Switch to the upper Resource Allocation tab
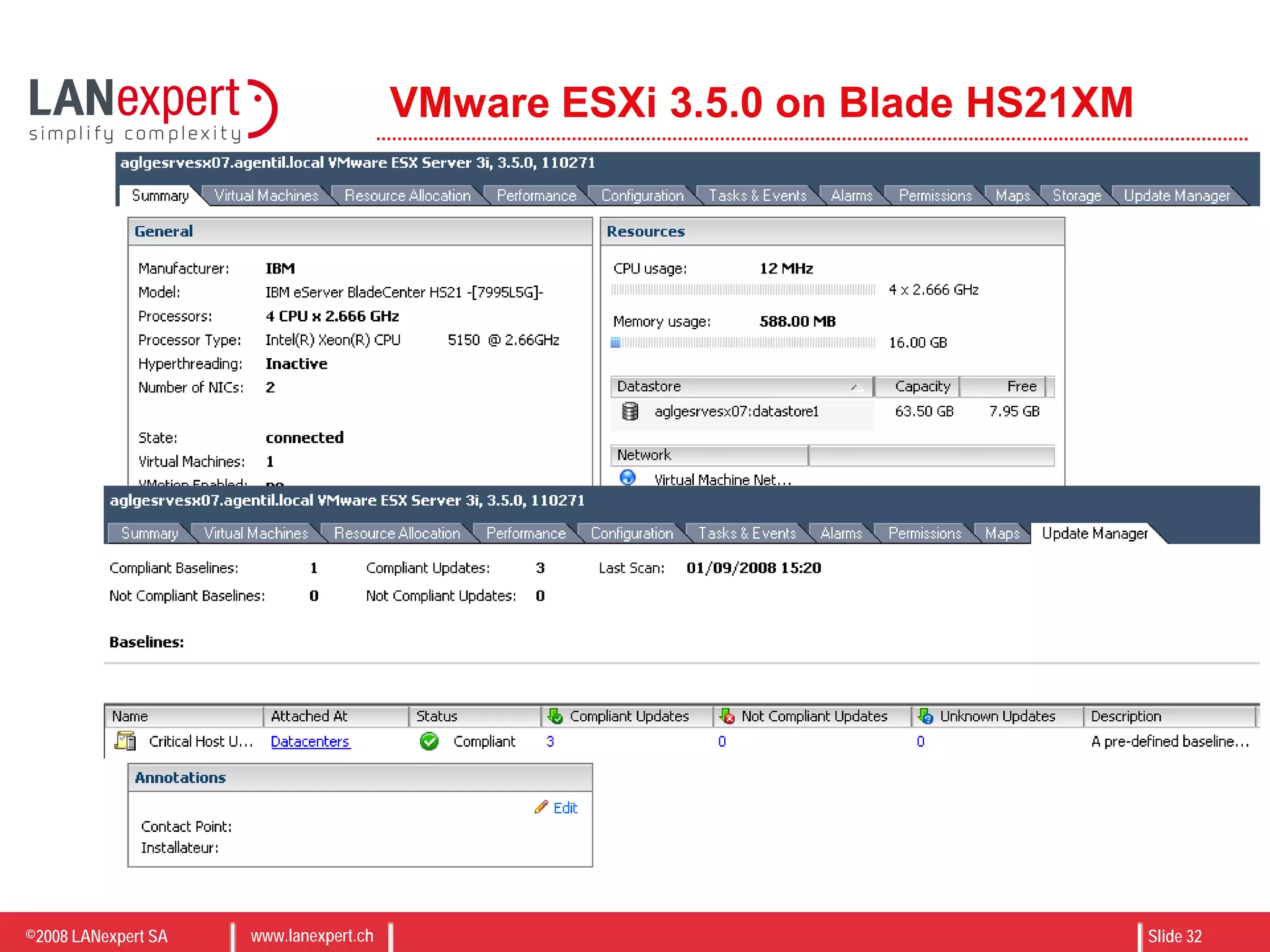The height and width of the screenshot is (952, 1270). tap(407, 196)
